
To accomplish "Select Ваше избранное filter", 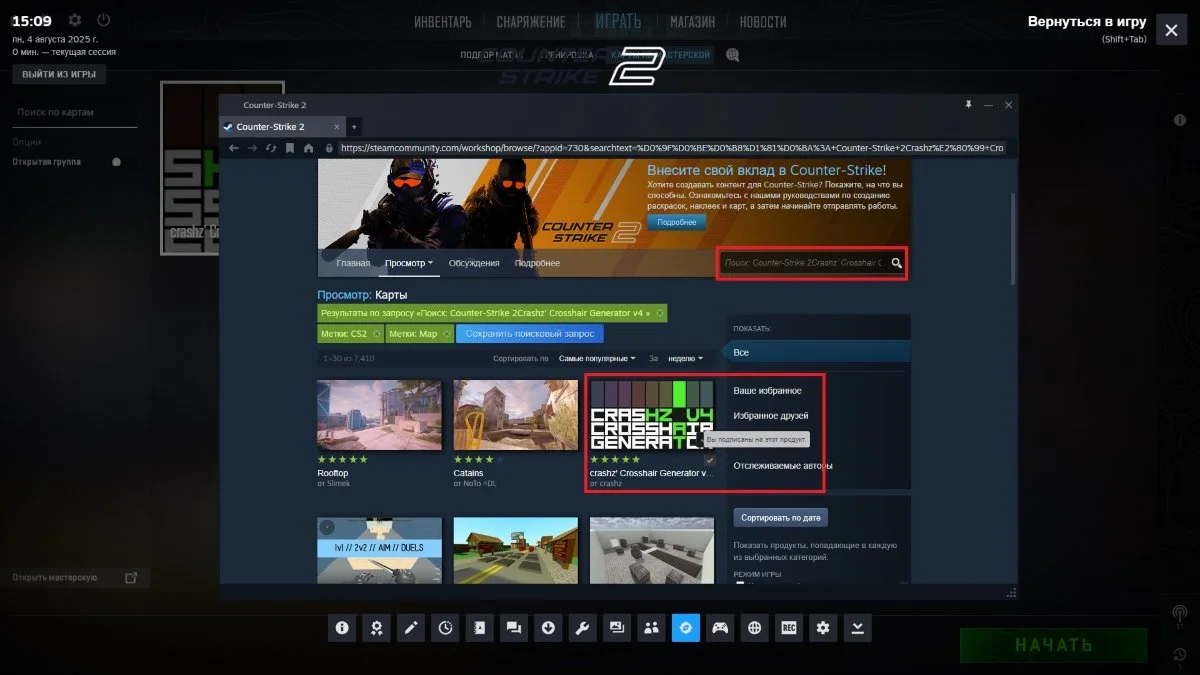I will (x=768, y=390).
